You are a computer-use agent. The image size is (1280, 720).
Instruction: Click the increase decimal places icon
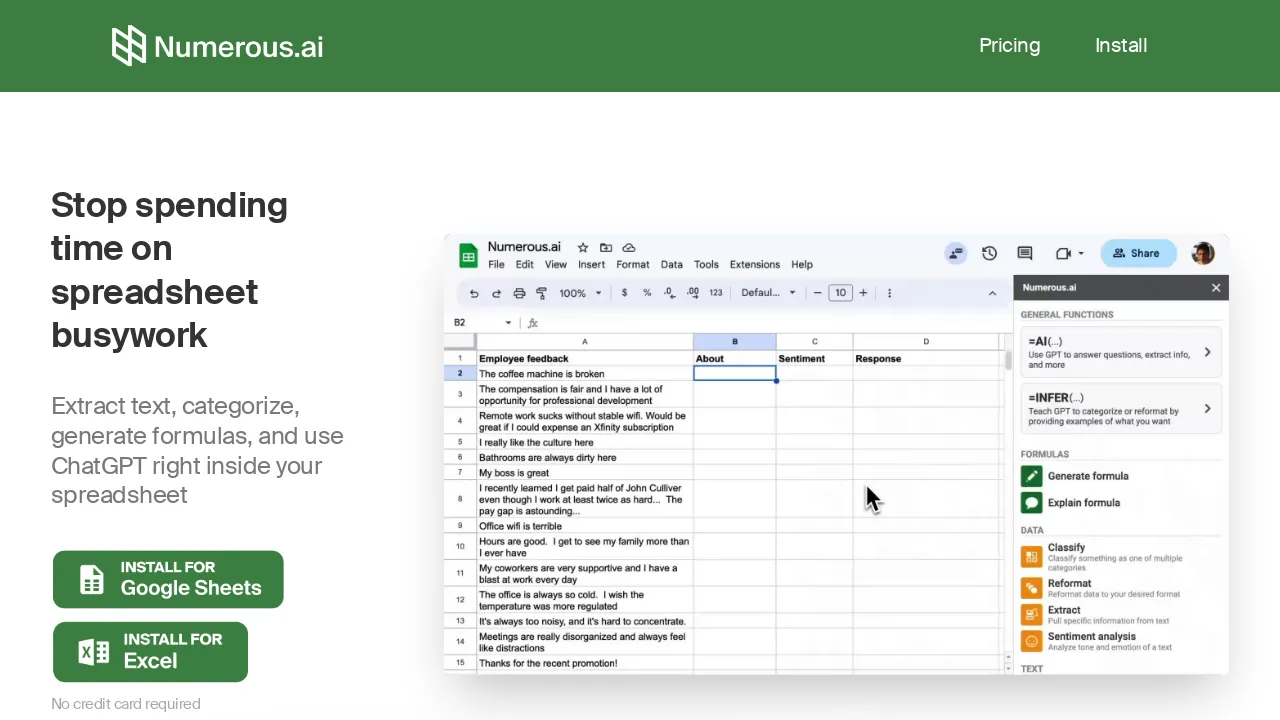click(x=693, y=293)
